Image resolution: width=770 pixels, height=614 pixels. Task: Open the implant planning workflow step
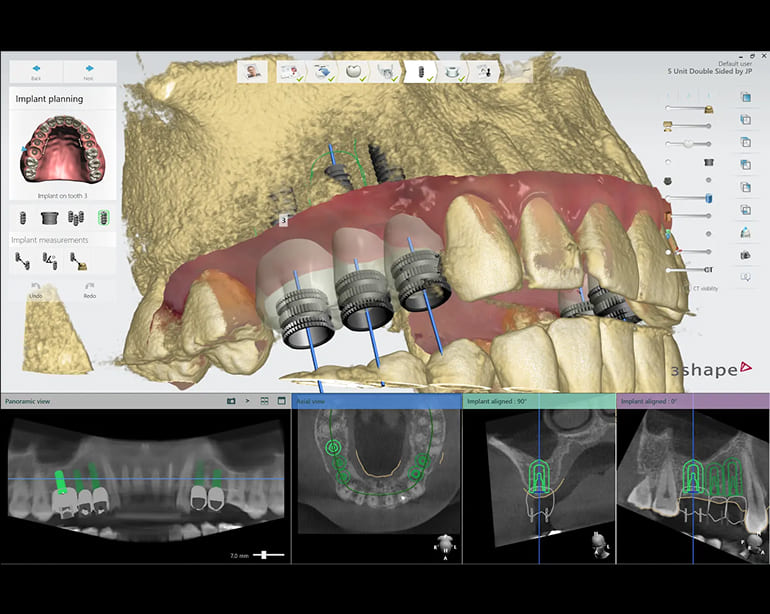(x=421, y=72)
